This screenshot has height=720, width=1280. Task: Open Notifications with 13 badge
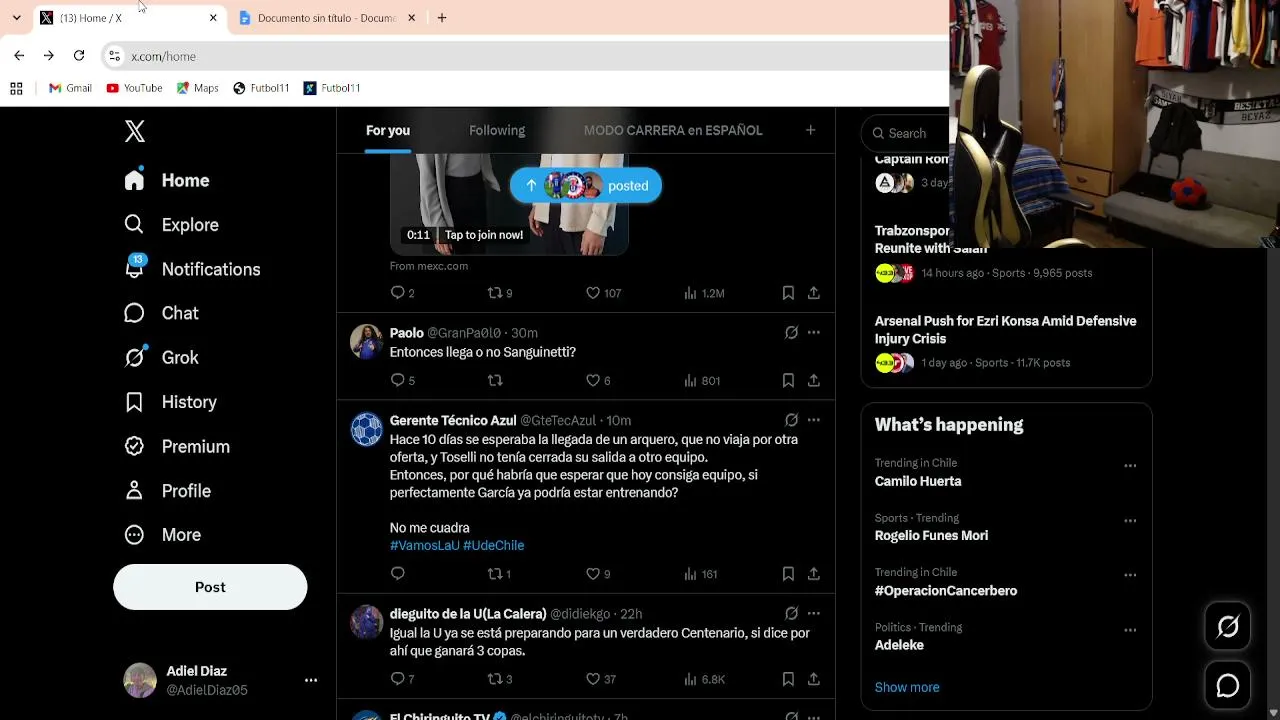click(192, 269)
